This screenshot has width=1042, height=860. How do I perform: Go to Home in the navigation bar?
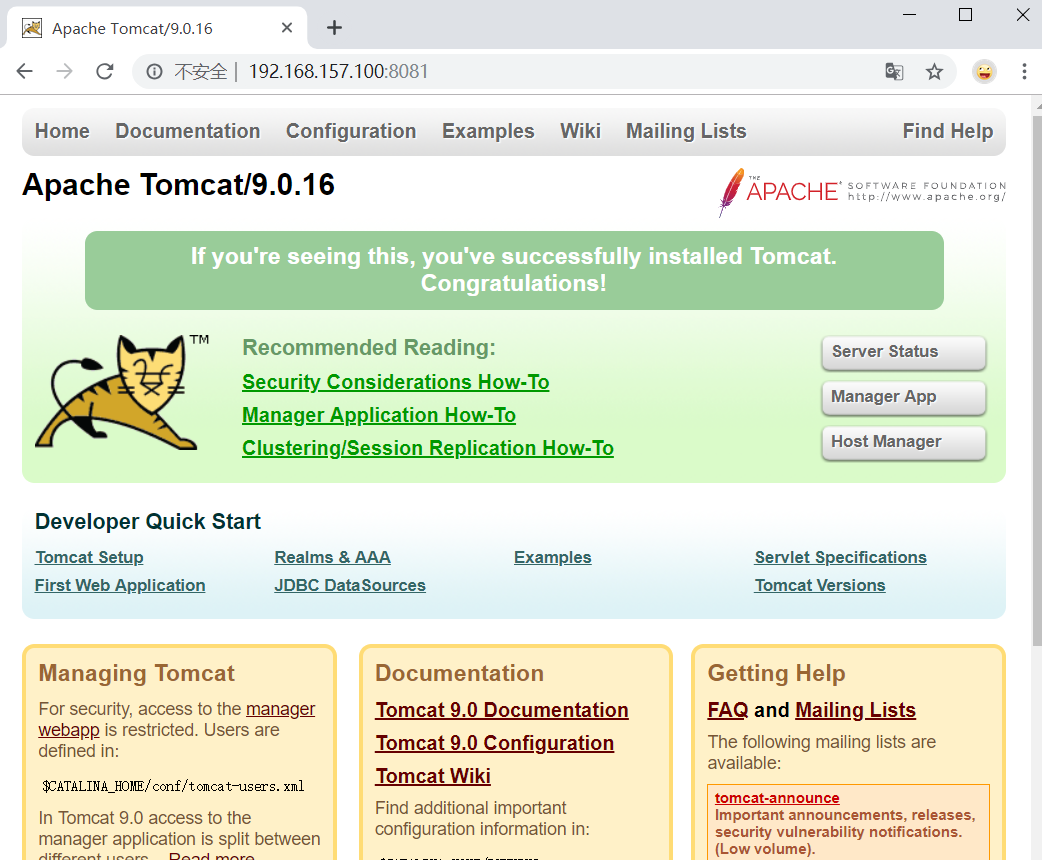point(62,131)
